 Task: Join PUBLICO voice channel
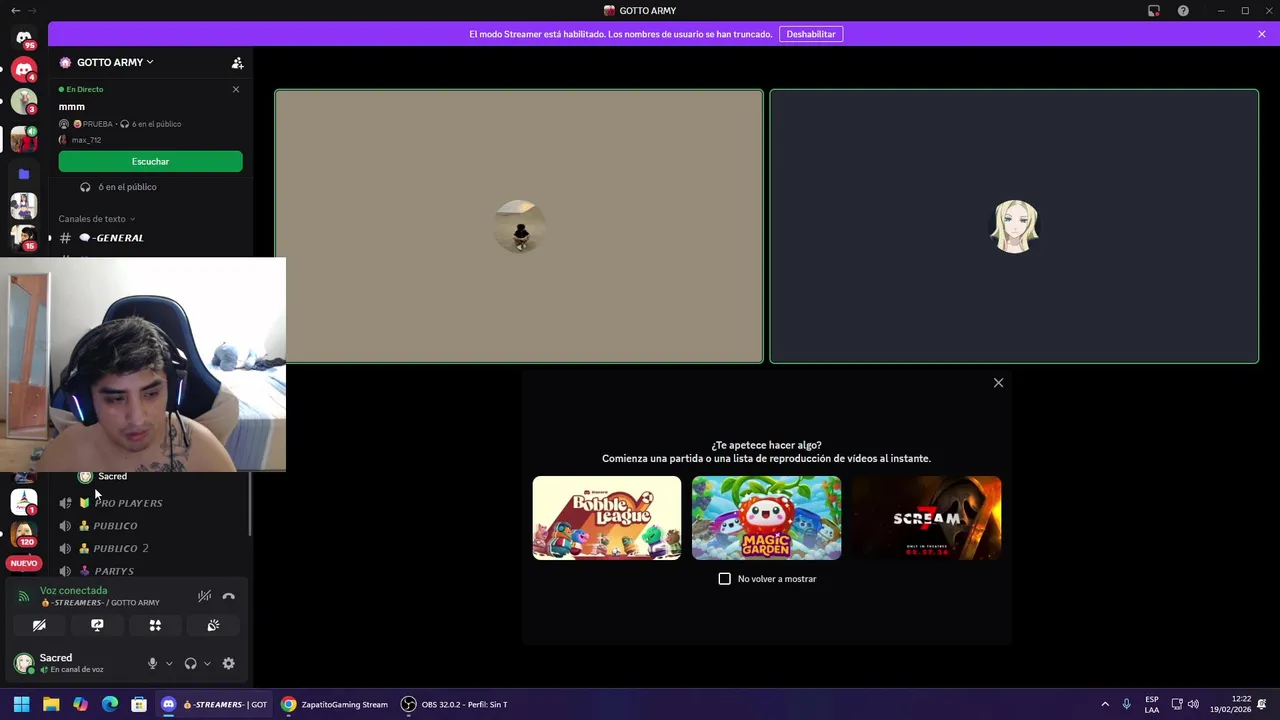[115, 526]
